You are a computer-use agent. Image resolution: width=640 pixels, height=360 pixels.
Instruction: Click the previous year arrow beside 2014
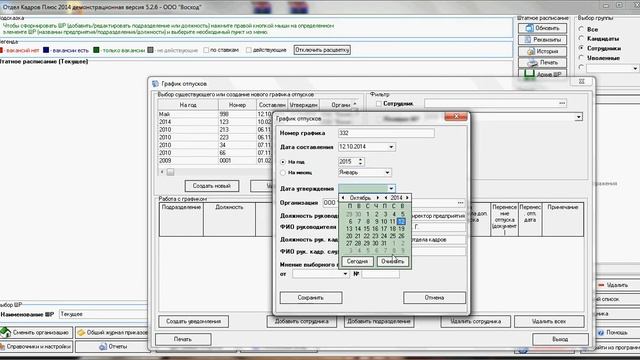(x=386, y=198)
